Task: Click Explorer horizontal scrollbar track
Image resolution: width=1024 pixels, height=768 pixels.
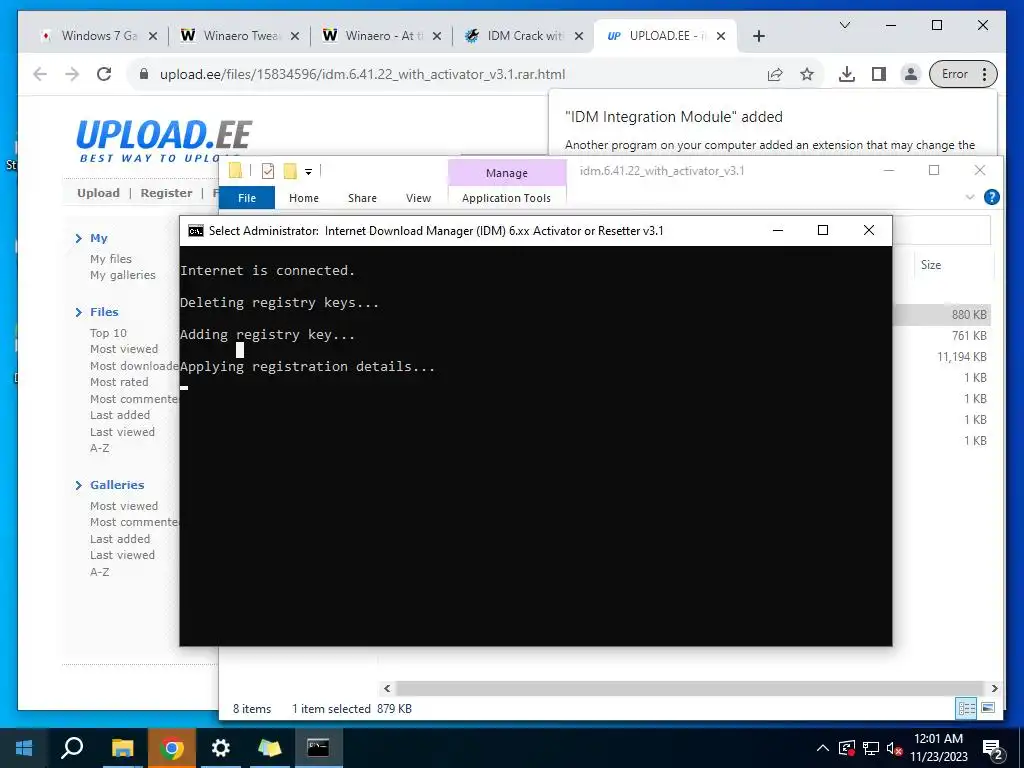Action: coord(690,688)
